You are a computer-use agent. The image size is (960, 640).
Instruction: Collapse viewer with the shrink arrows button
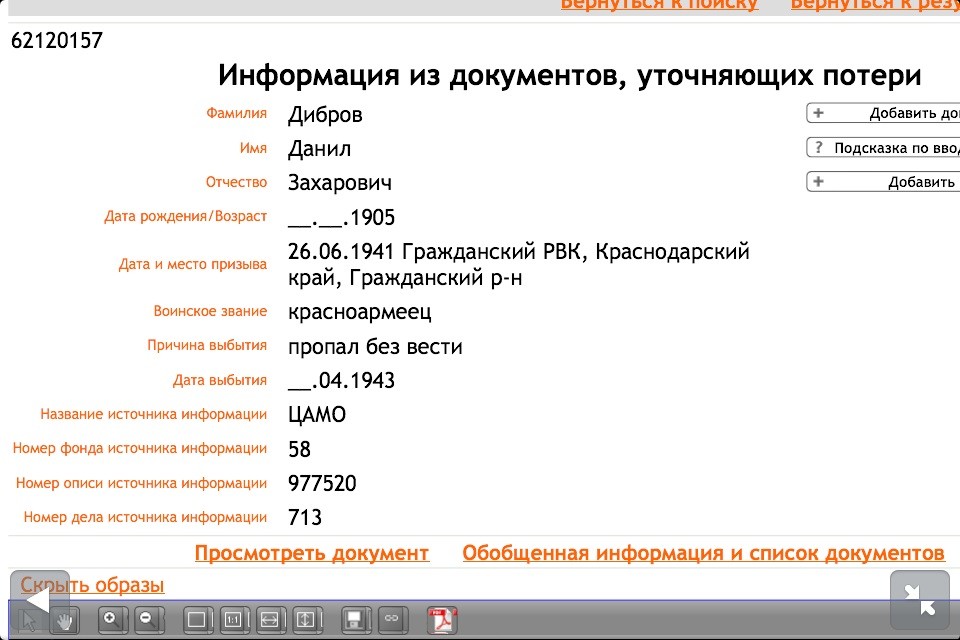(x=920, y=600)
